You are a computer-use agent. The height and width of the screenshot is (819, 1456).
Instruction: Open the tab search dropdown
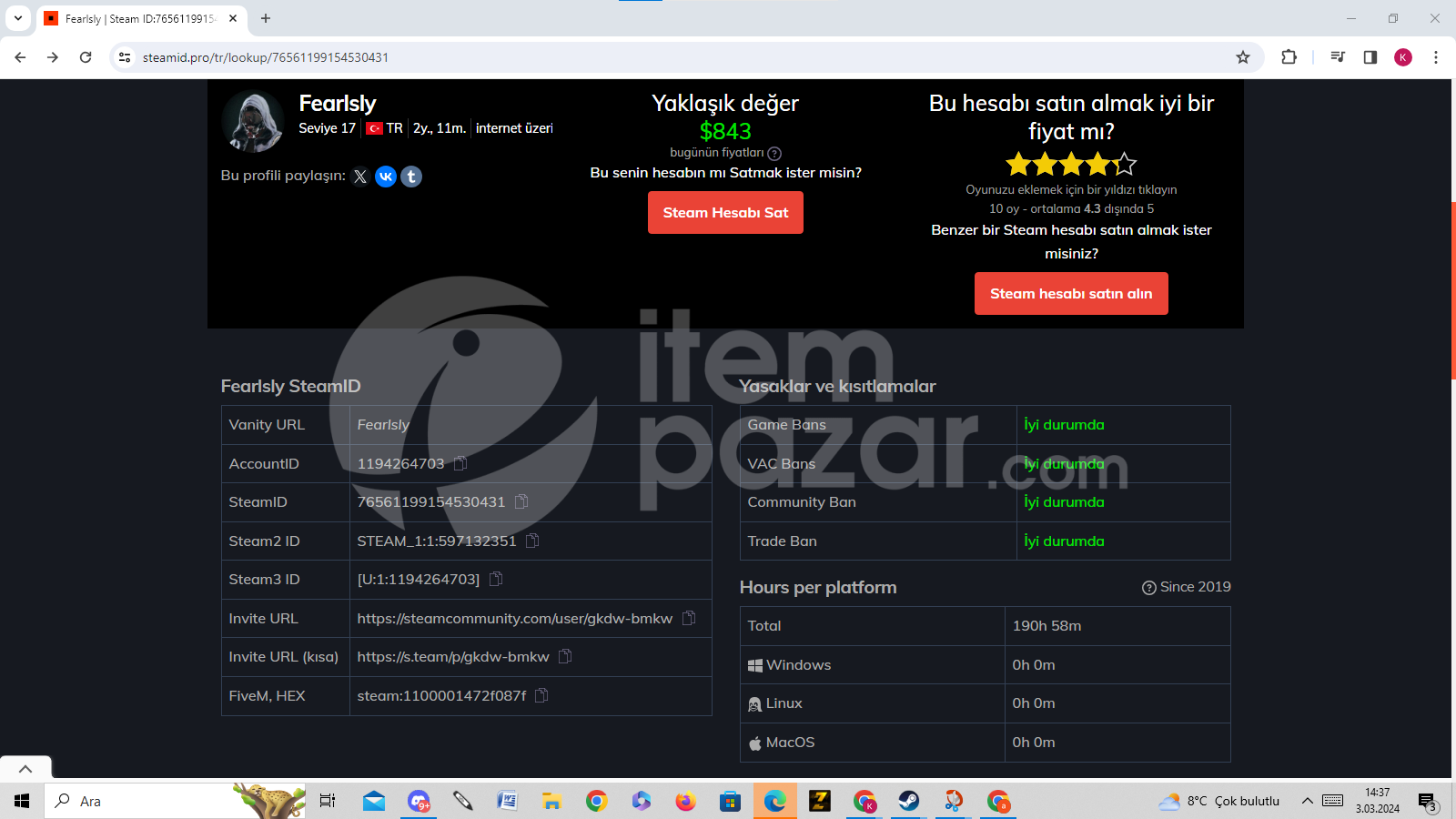click(18, 18)
